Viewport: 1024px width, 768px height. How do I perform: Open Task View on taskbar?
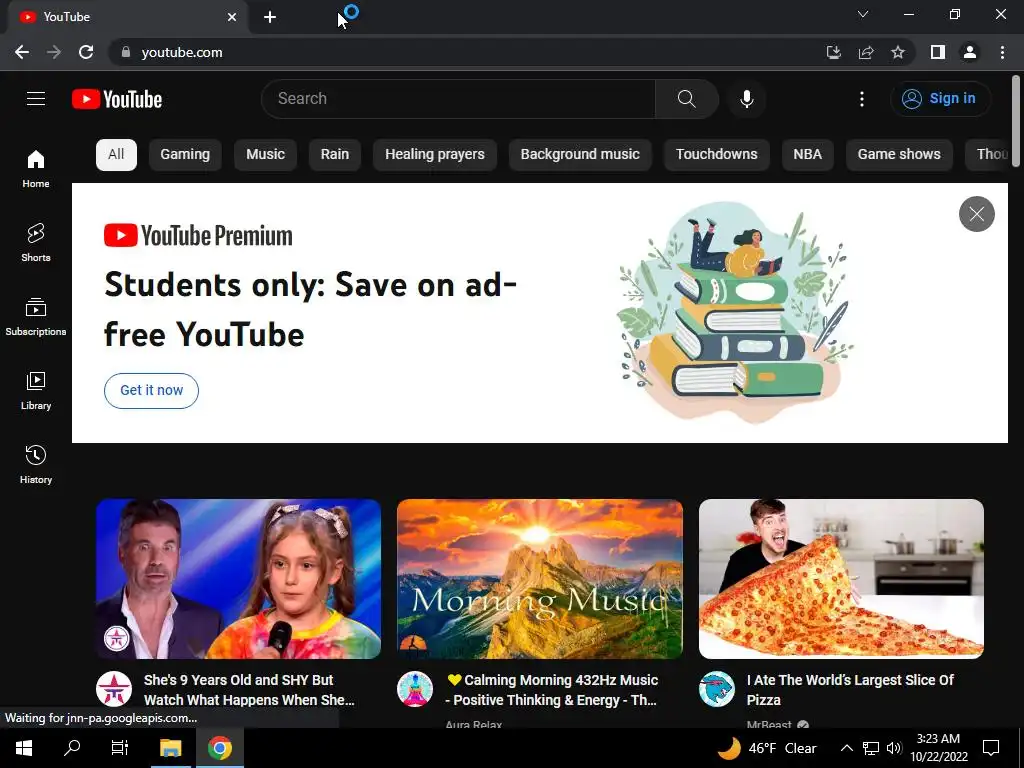120,748
